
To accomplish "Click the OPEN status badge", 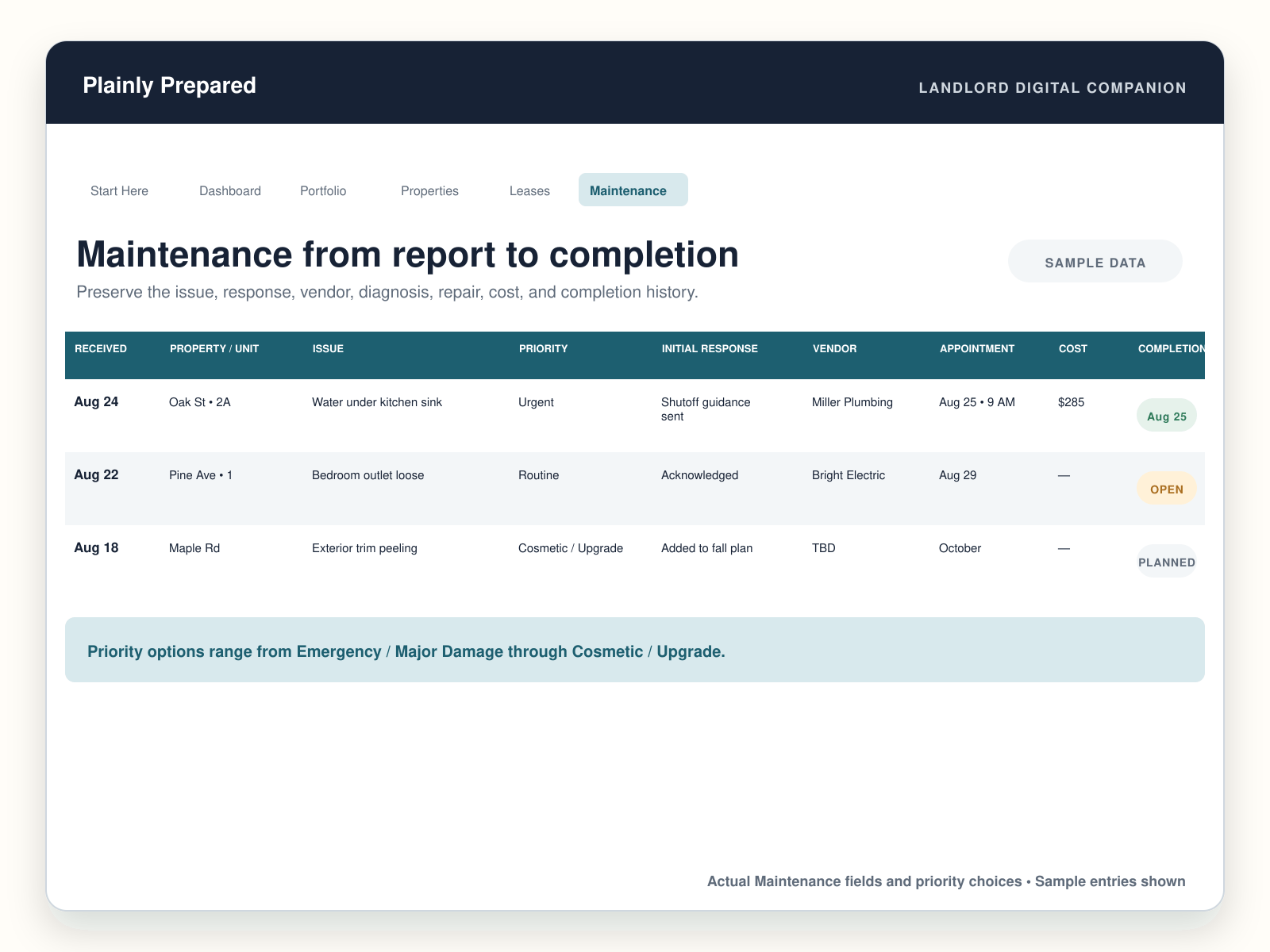I will pos(1167,489).
